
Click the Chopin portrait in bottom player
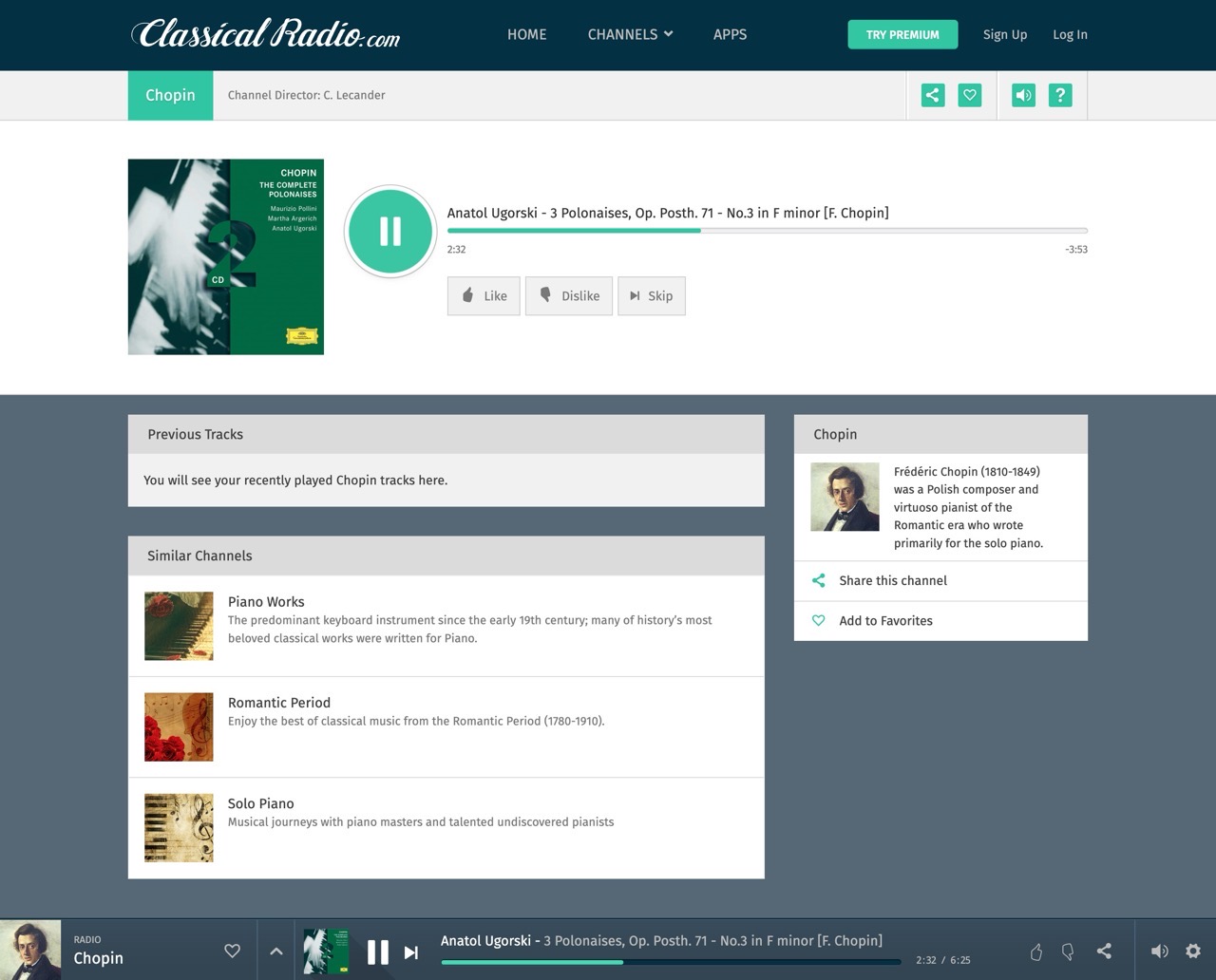click(30, 950)
